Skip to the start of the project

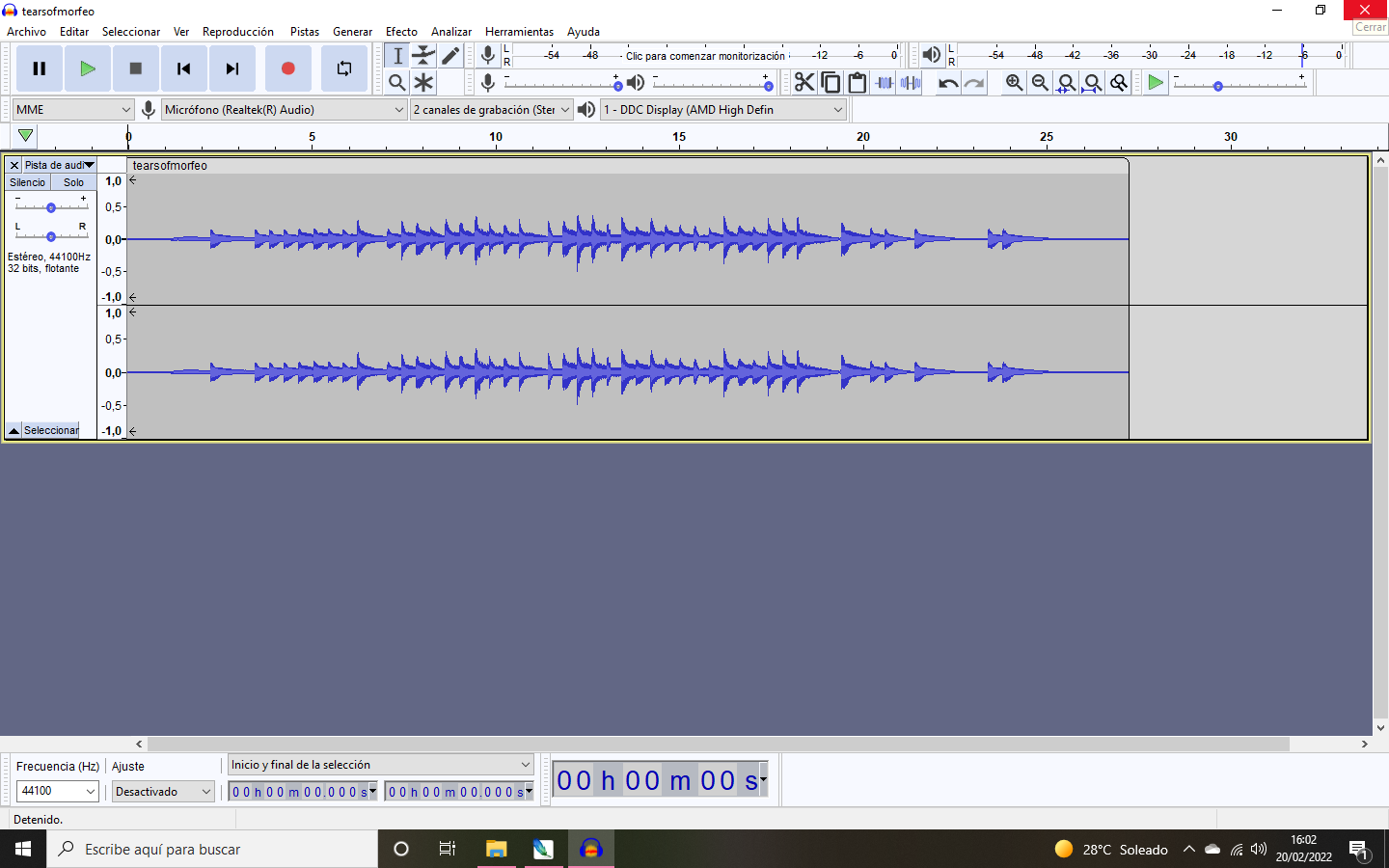184,68
